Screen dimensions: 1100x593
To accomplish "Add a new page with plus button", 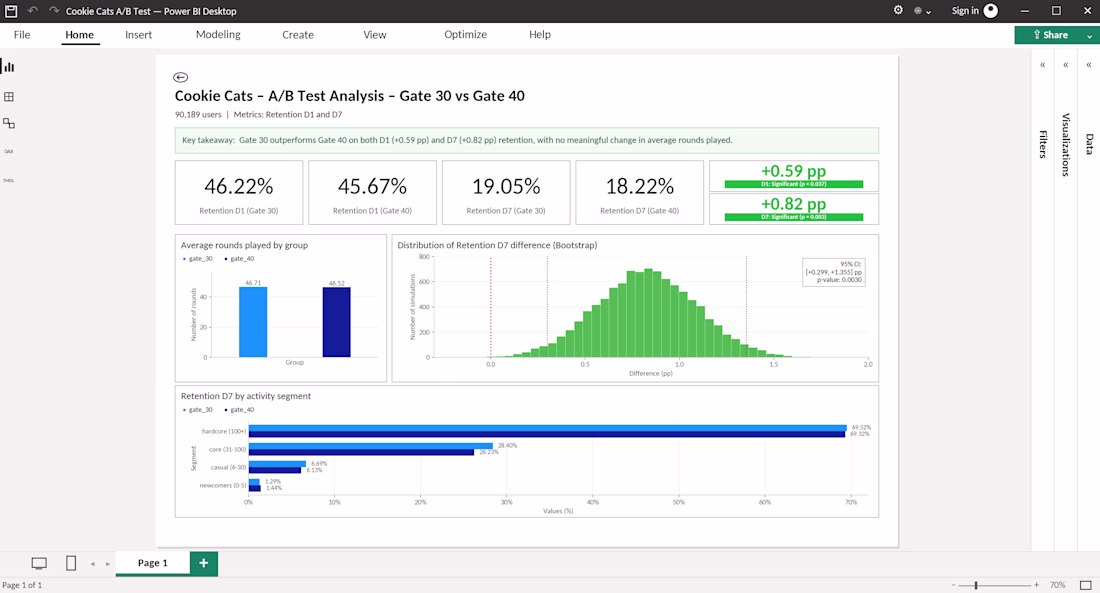I will 203,563.
